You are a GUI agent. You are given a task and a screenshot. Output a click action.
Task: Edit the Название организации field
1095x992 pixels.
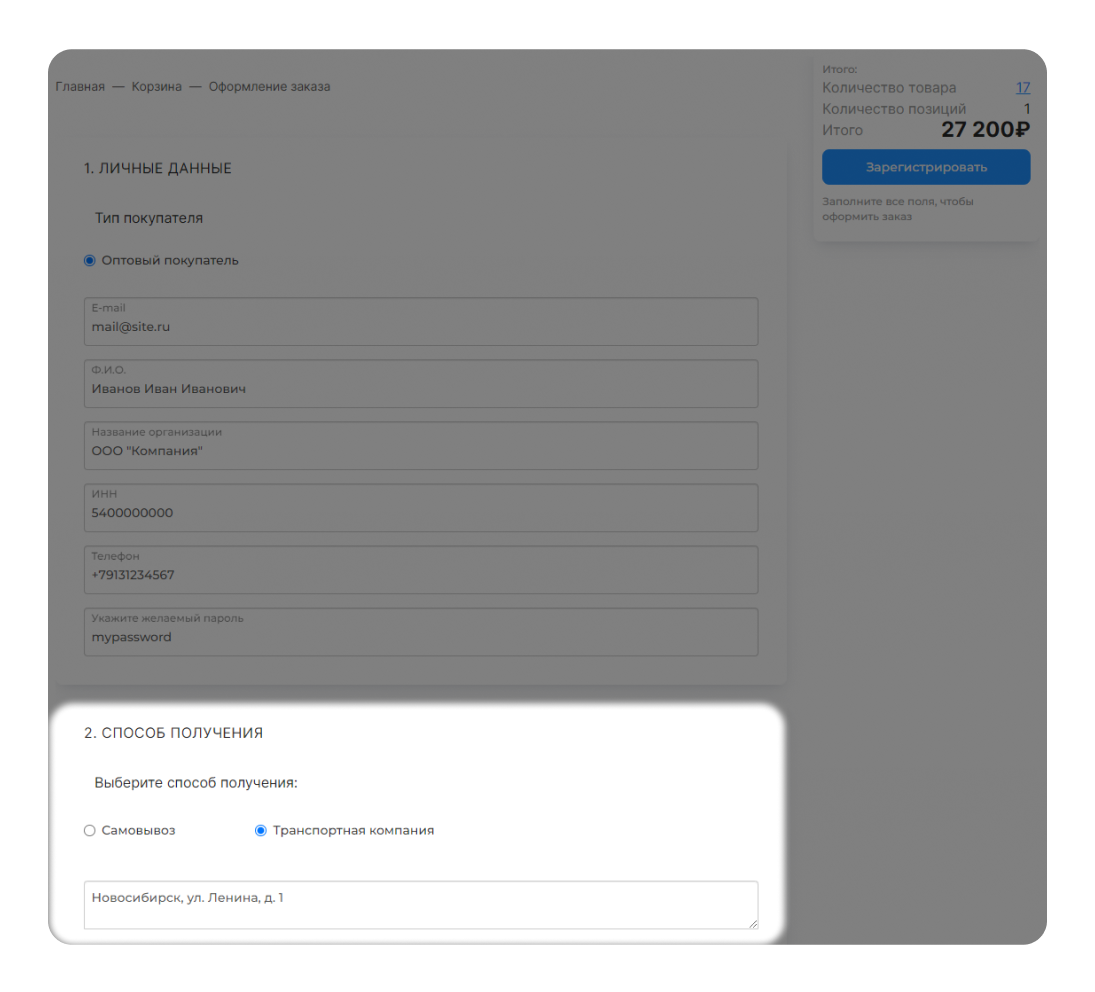click(420, 451)
